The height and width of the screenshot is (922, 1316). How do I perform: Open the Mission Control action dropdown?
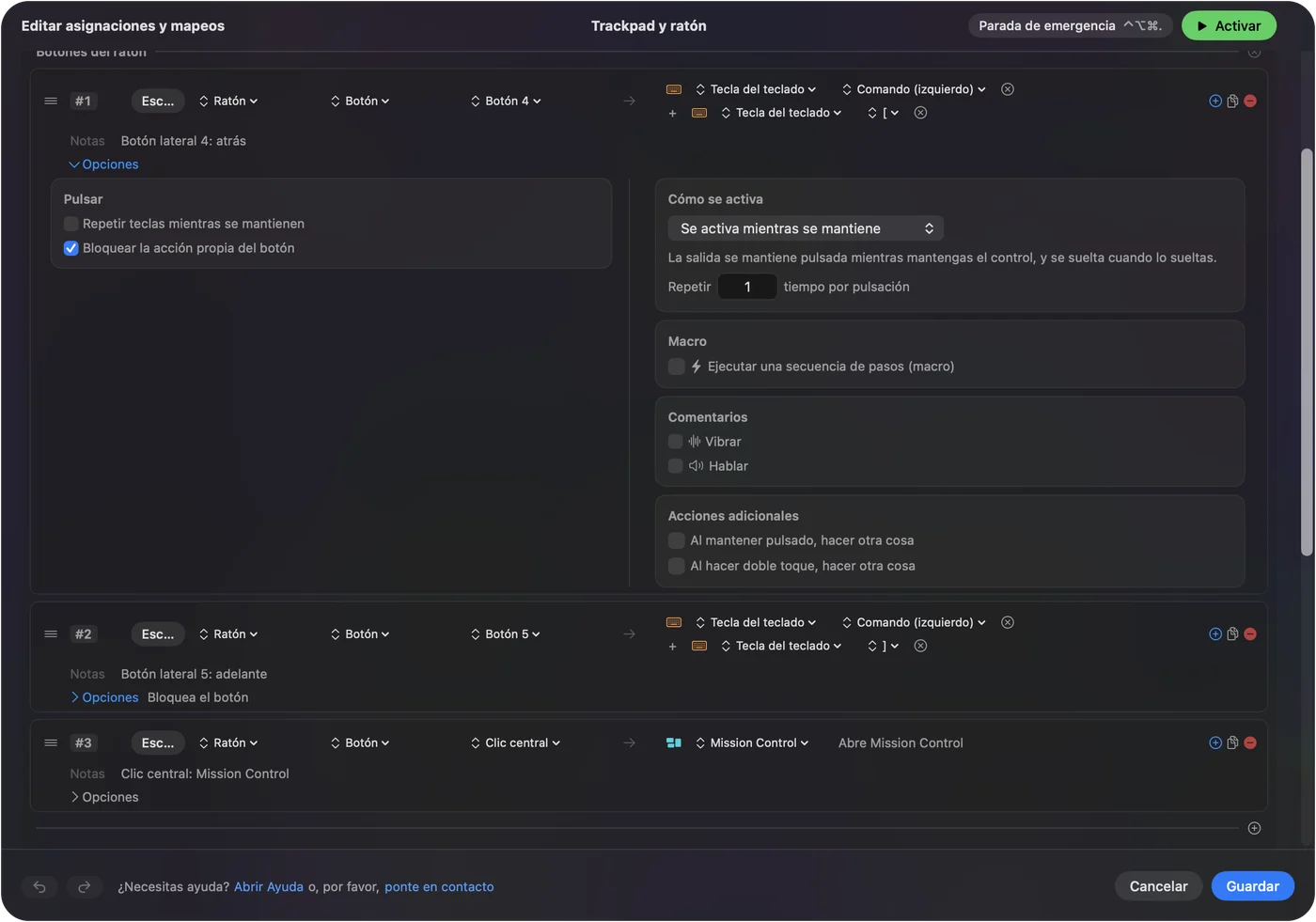[752, 742]
